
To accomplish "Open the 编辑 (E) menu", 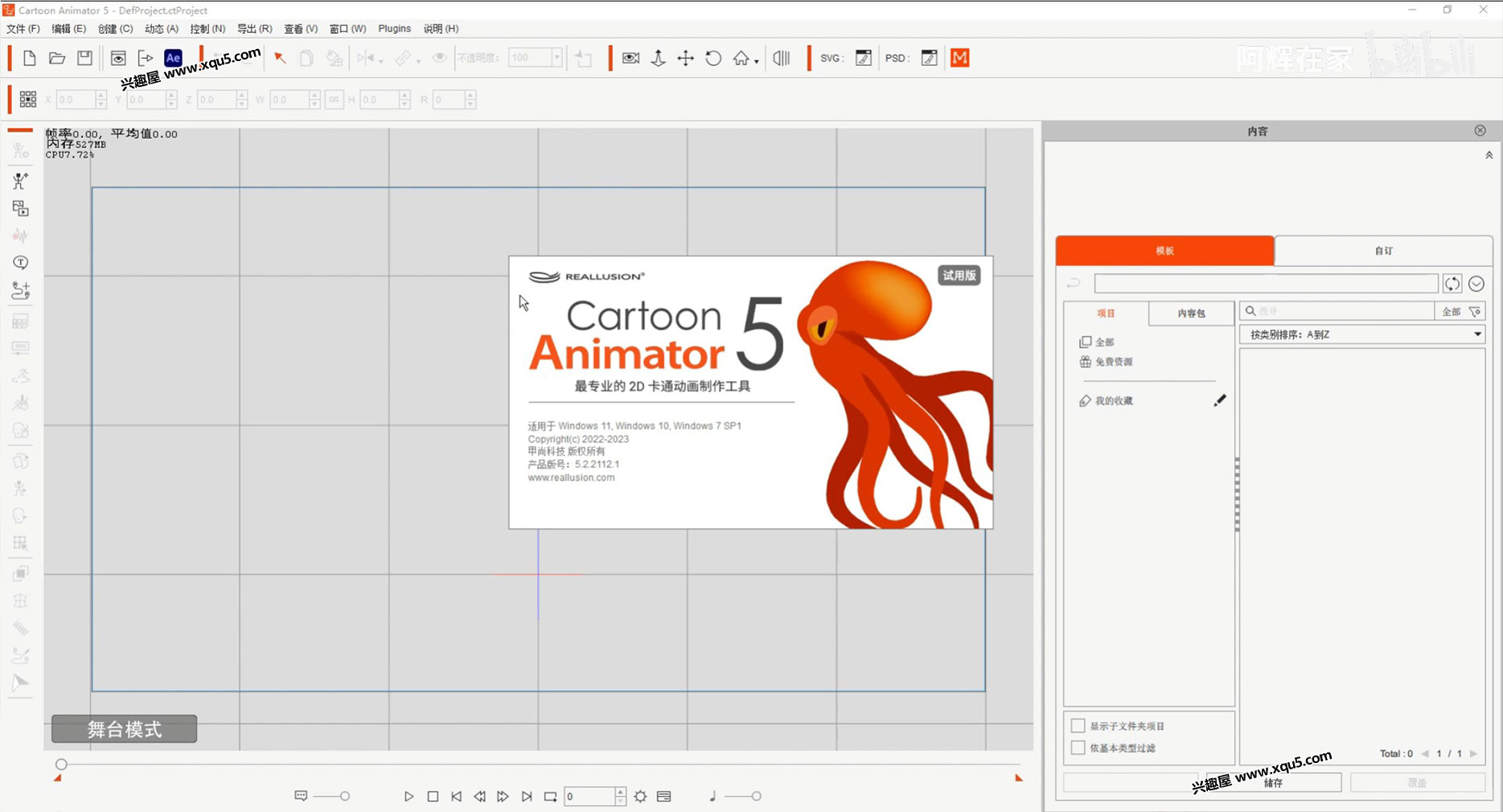I will tap(69, 28).
